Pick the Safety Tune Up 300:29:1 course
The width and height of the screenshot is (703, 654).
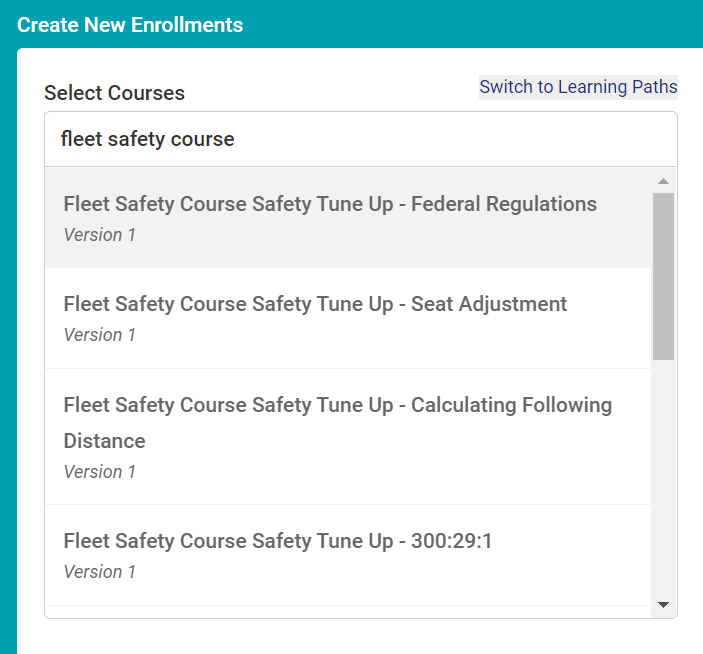pyautogui.click(x=278, y=541)
